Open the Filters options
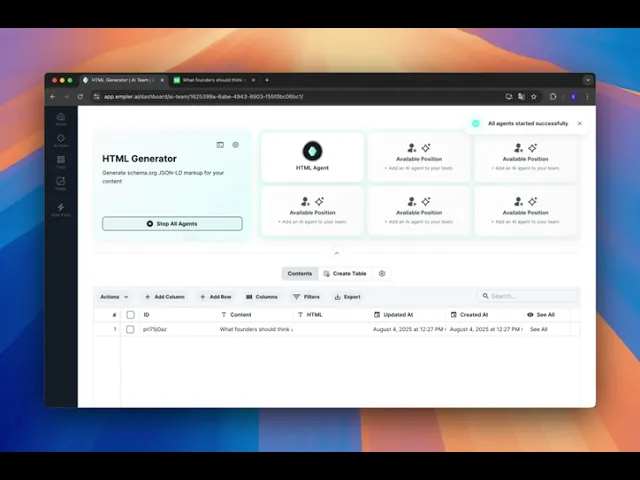 point(306,297)
